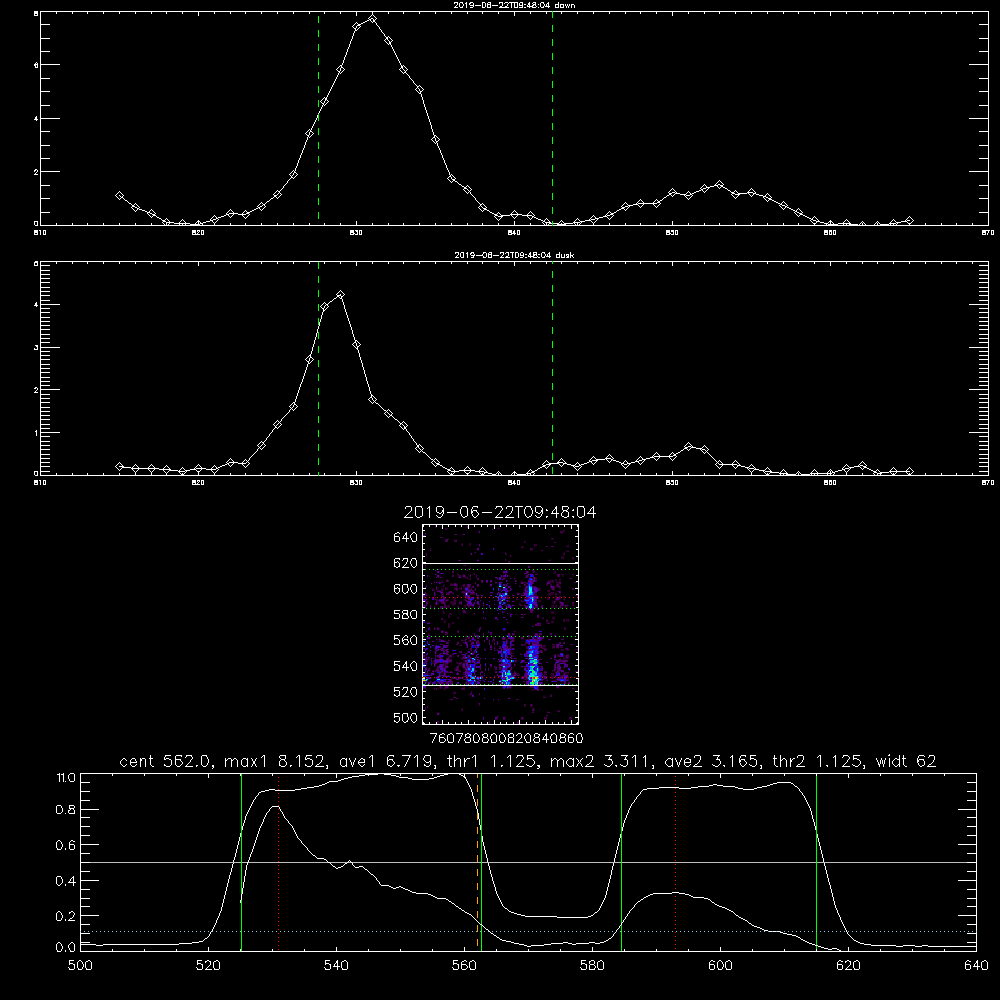Image resolution: width=1000 pixels, height=1000 pixels.
Task: Click first green dashed line in dawn plot
Action: (x=318, y=118)
